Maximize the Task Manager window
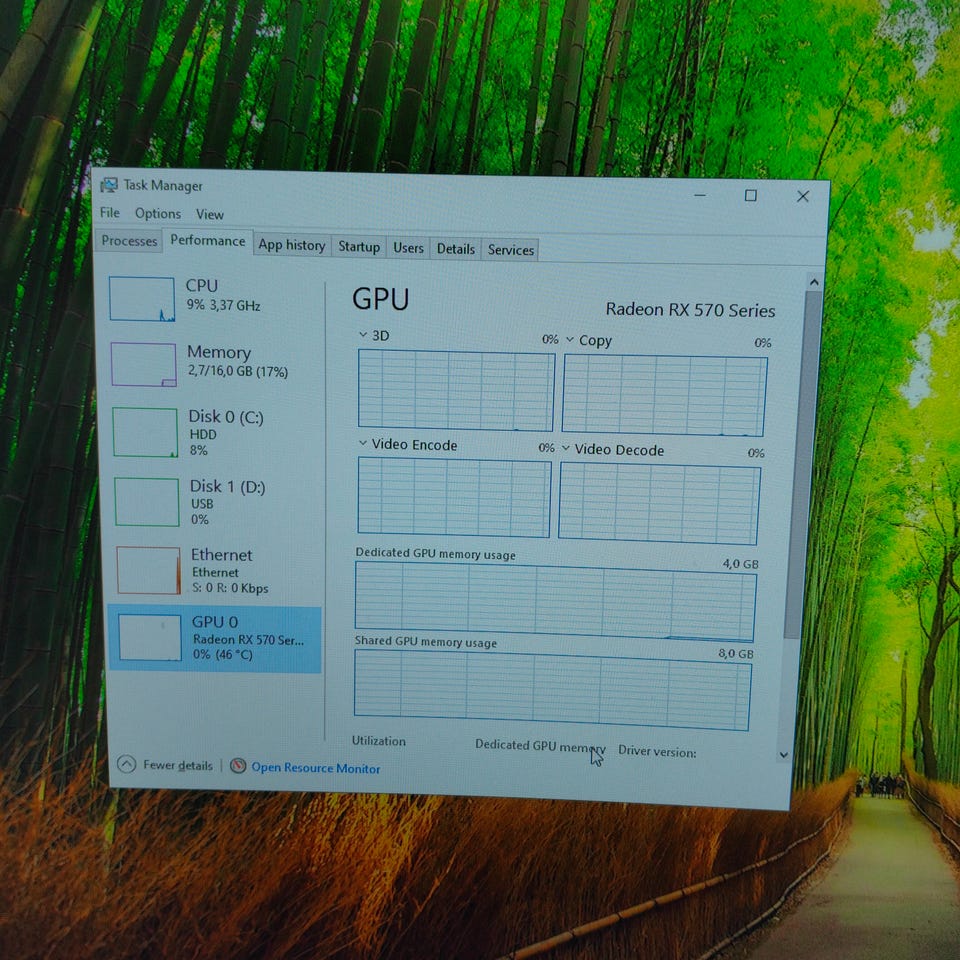This screenshot has width=960, height=960. pyautogui.click(x=751, y=195)
